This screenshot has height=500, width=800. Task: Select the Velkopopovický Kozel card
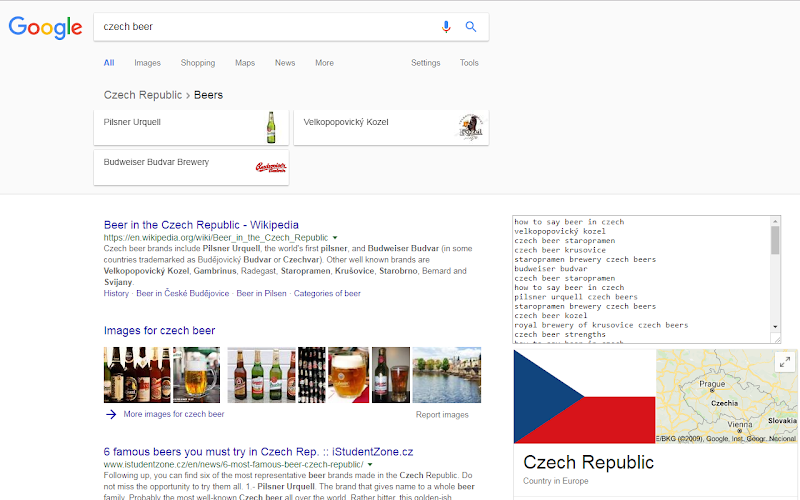391,128
